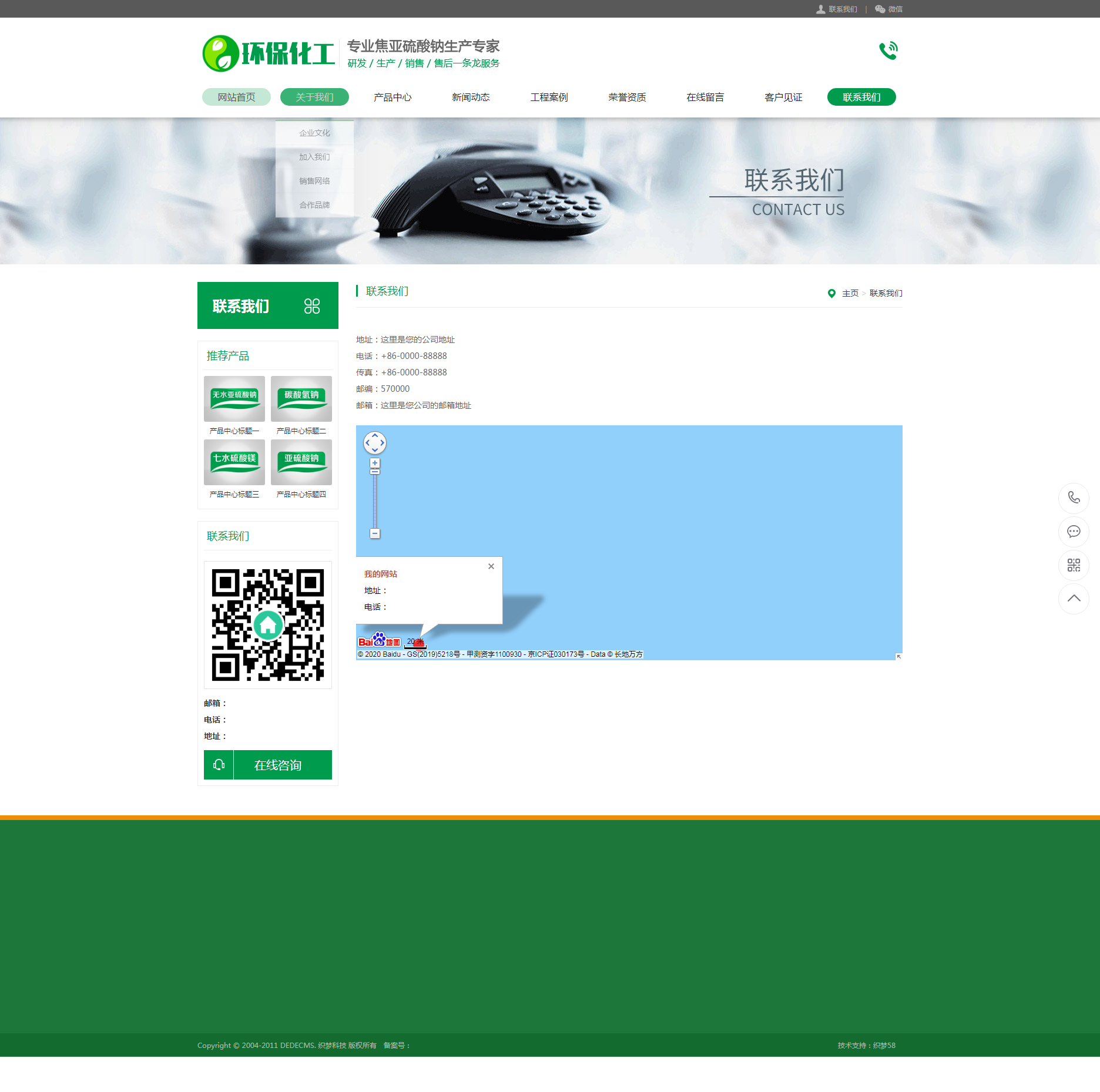The height and width of the screenshot is (1092, 1100).
Task: Click the 织梦58 tech support link
Action: pyautogui.click(x=884, y=1045)
